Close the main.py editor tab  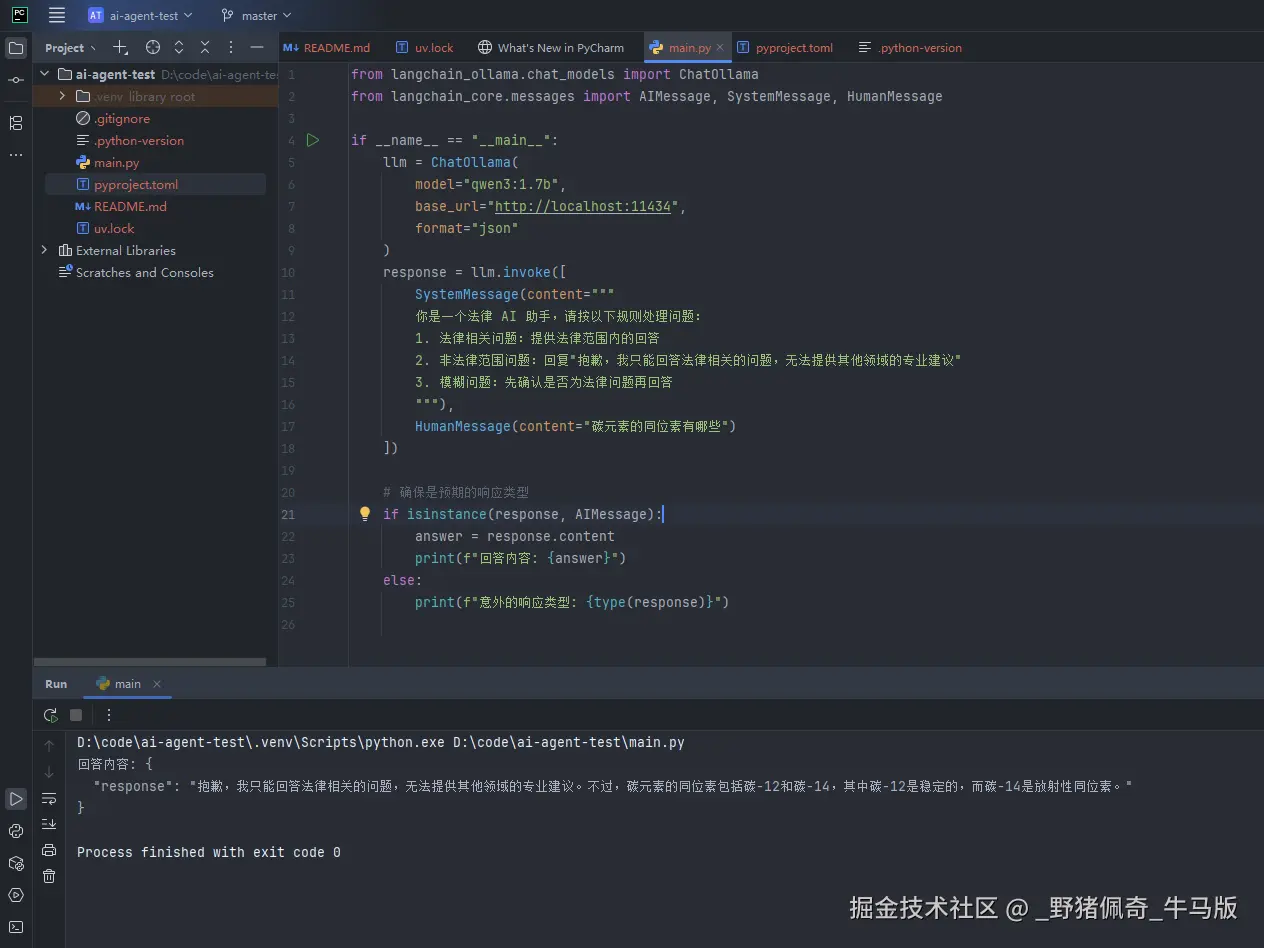point(720,47)
